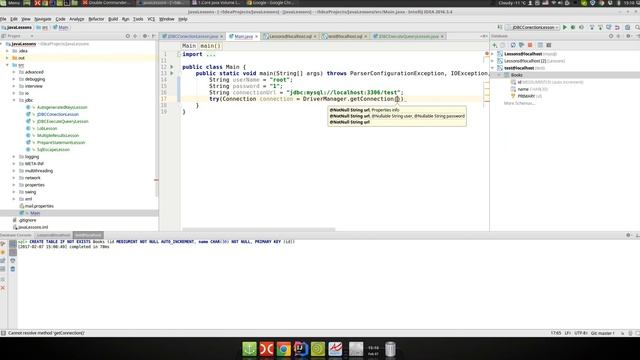Launch Chrome from the dock
Image resolution: width=640 pixels, height=360 pixels.
283,349
